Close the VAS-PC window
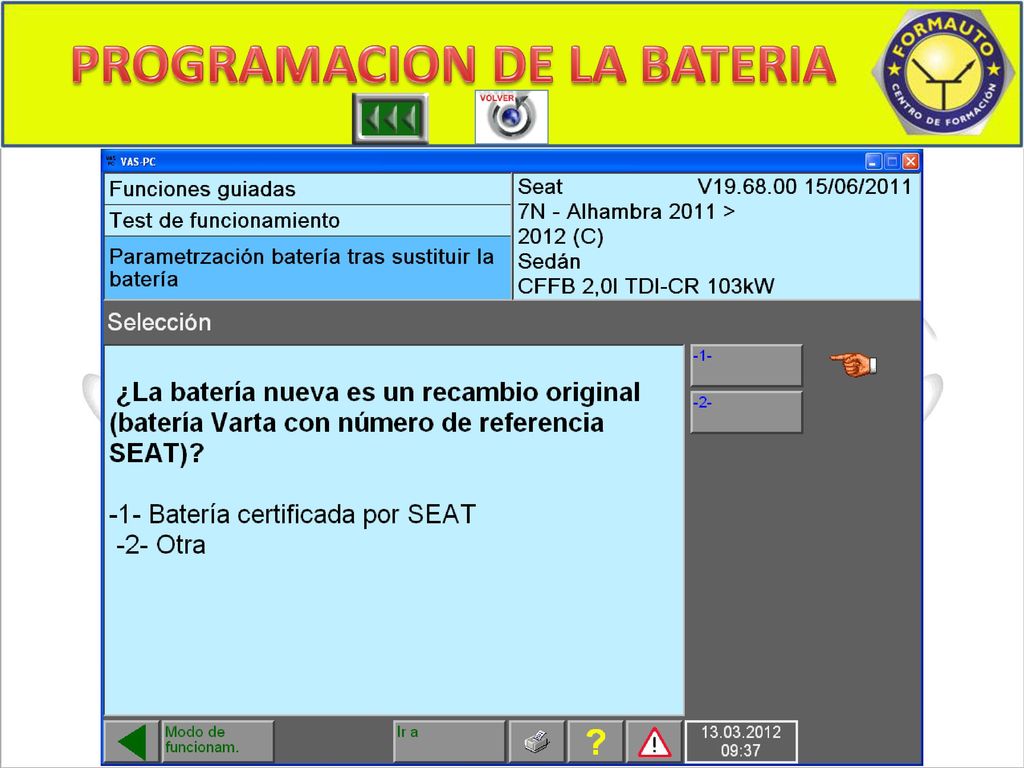Viewport: 1024px width, 768px height. click(x=910, y=161)
